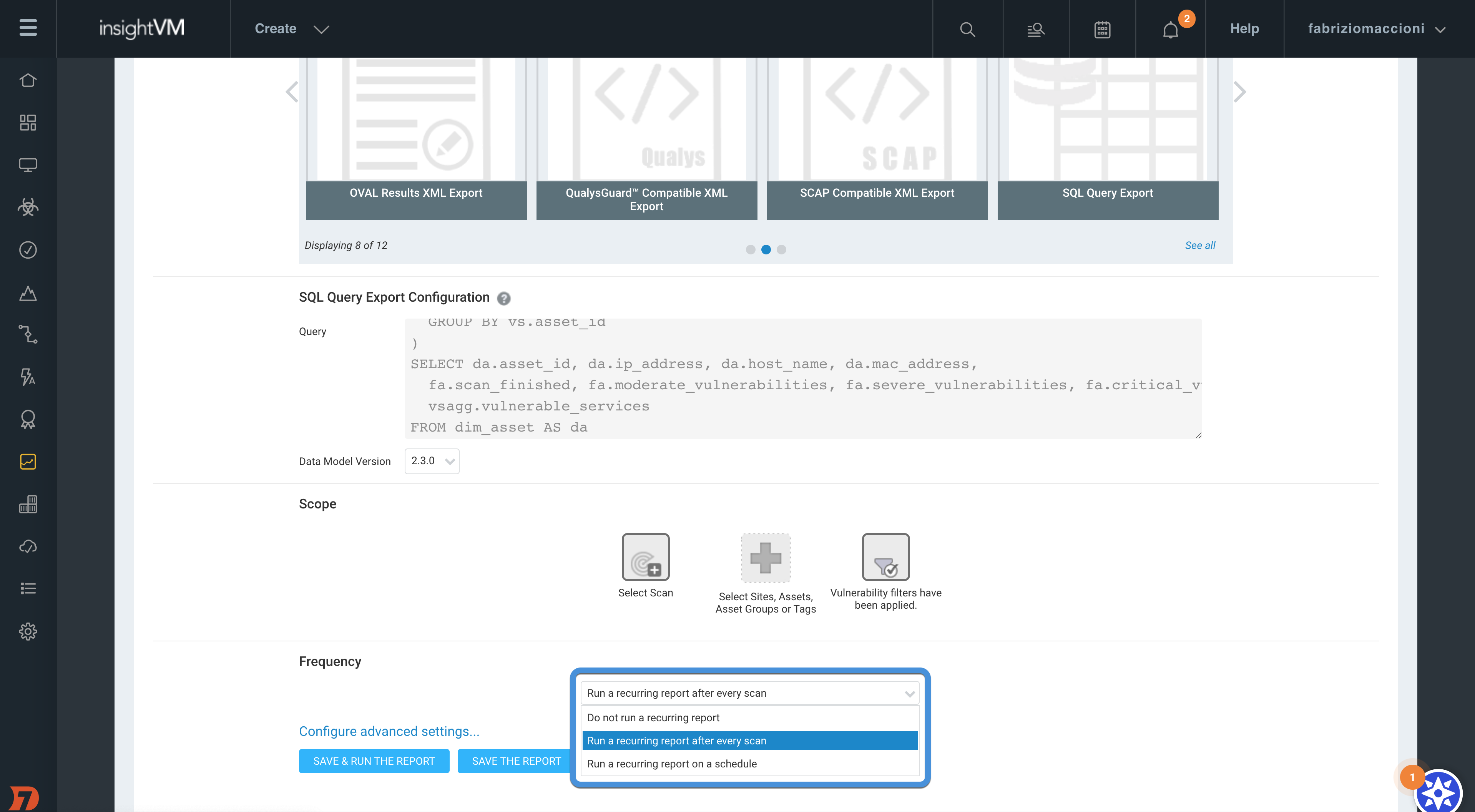1475x812 pixels.
Task: Click the vulnerability filters funnel icon
Action: [x=885, y=557]
